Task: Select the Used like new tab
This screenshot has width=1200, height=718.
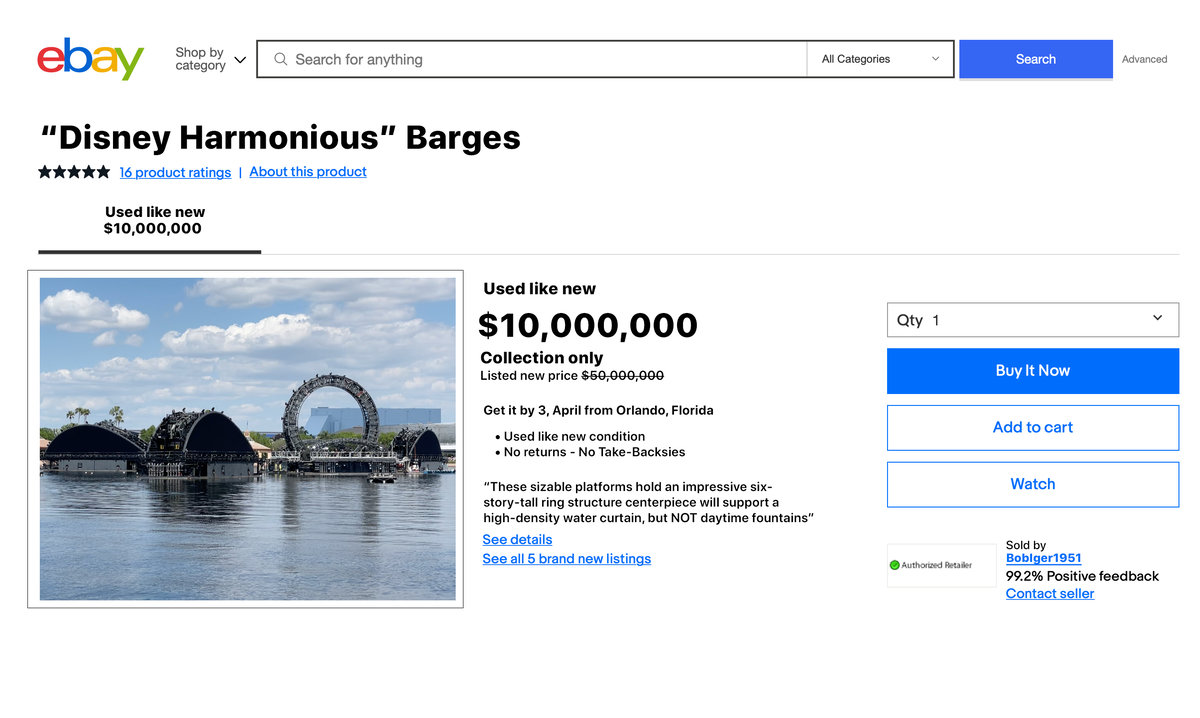Action: coord(154,220)
